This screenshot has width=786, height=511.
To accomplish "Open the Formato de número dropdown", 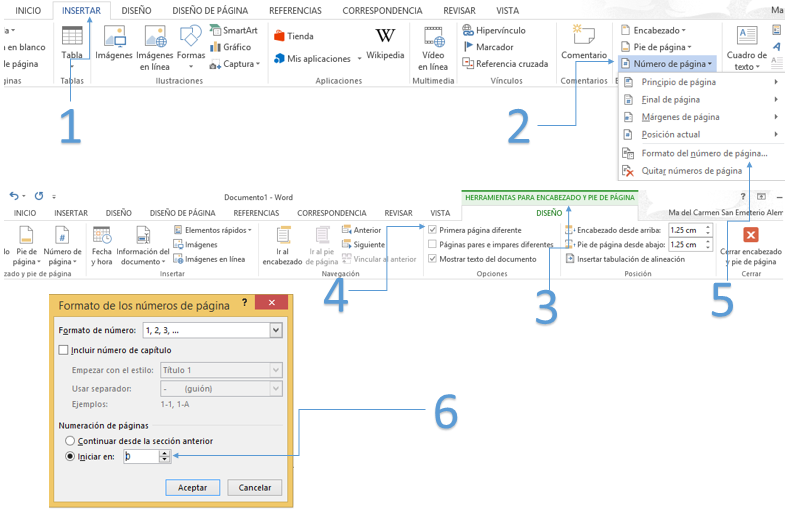I will click(275, 330).
